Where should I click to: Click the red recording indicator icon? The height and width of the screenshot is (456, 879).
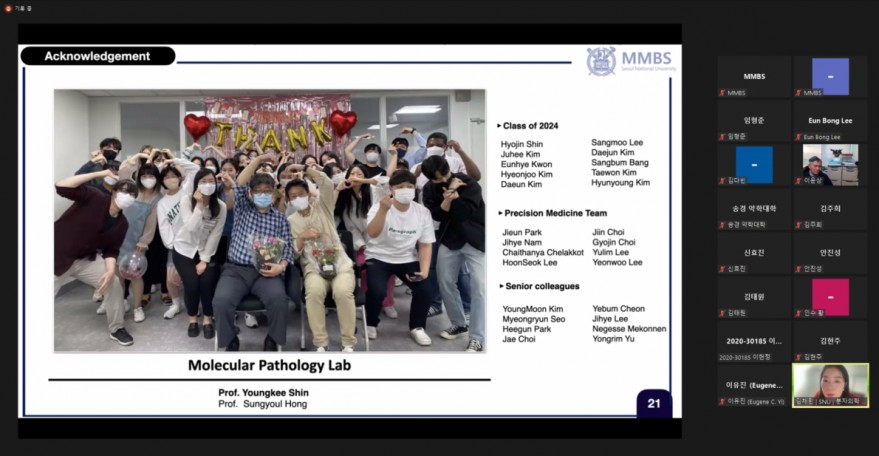click(8, 8)
